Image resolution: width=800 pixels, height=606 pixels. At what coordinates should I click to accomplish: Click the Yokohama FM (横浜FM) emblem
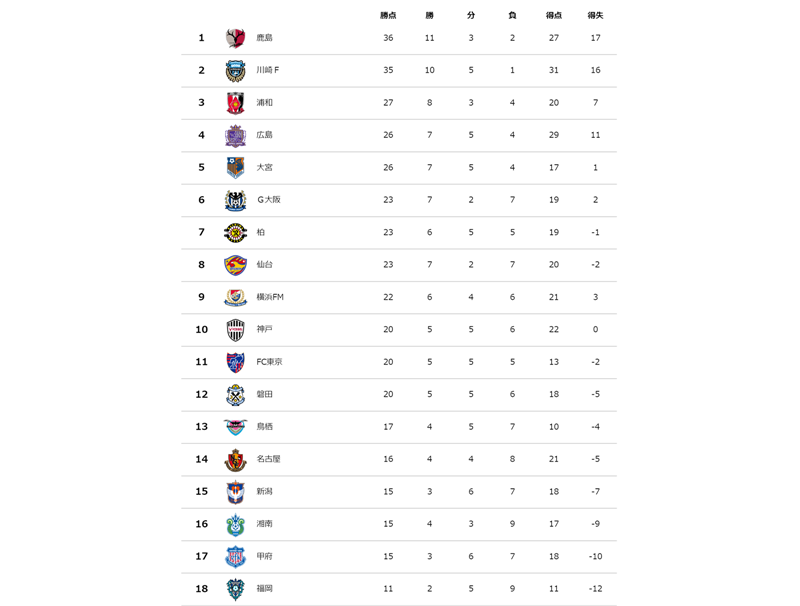pyautogui.click(x=235, y=297)
